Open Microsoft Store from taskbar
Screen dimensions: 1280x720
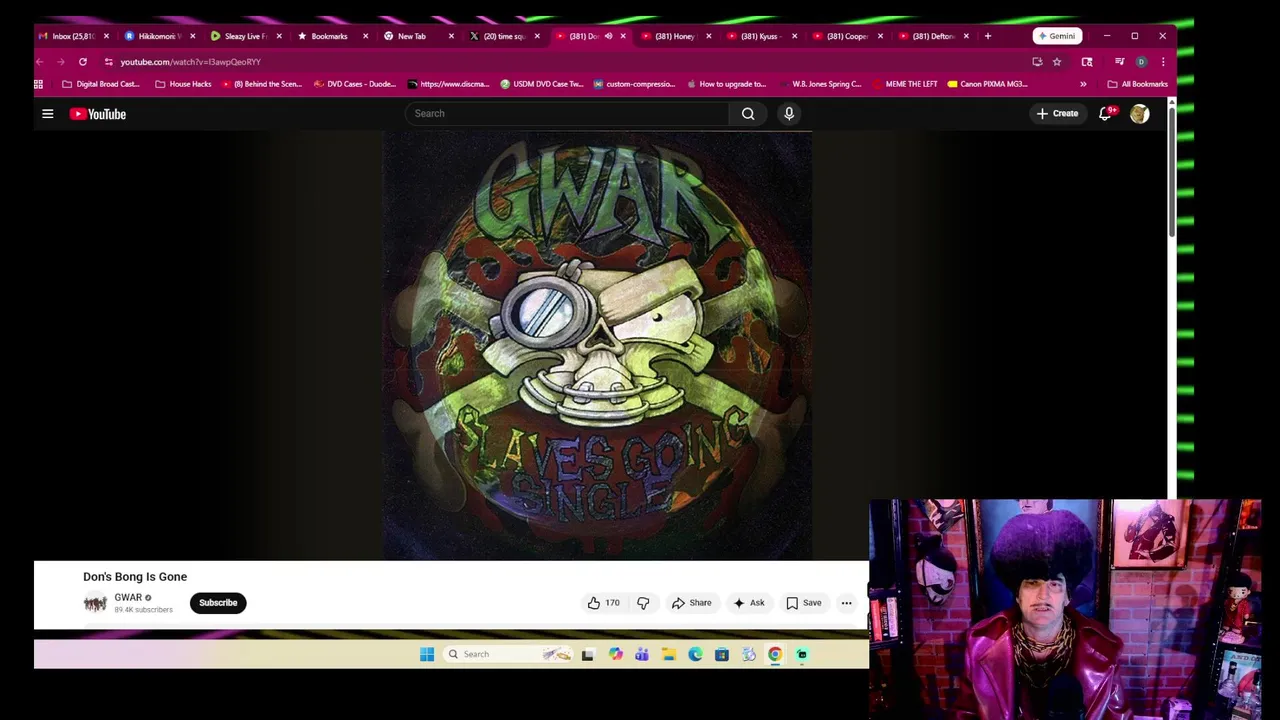click(x=721, y=654)
